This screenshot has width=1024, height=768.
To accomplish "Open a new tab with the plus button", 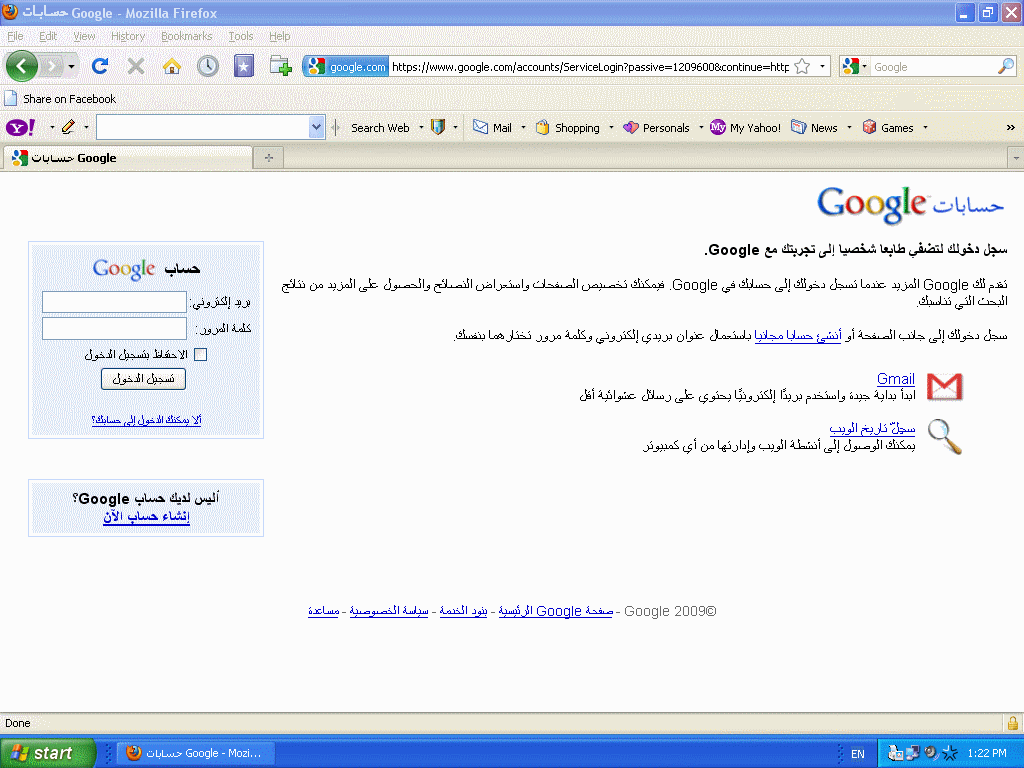I will [x=268, y=157].
